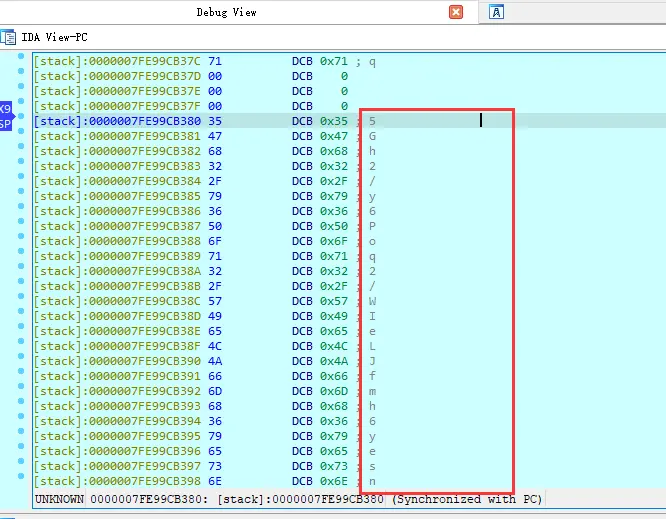666x519 pixels.
Task: Select stack address 0000007FE99CB387
Action: [x=117, y=226]
